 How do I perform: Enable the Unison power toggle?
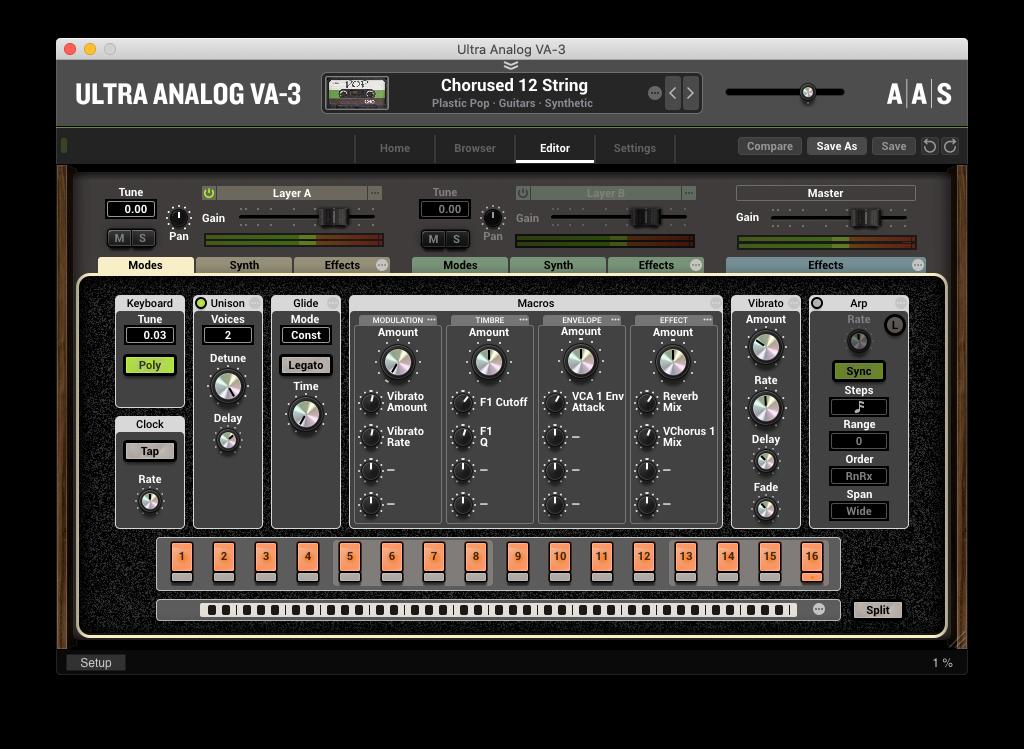tap(201, 303)
